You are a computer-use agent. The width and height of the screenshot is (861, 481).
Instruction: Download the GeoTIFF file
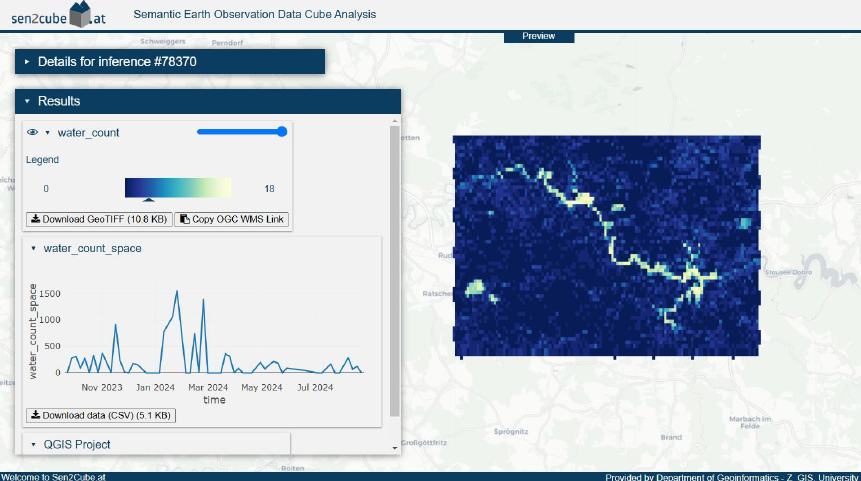[98, 219]
